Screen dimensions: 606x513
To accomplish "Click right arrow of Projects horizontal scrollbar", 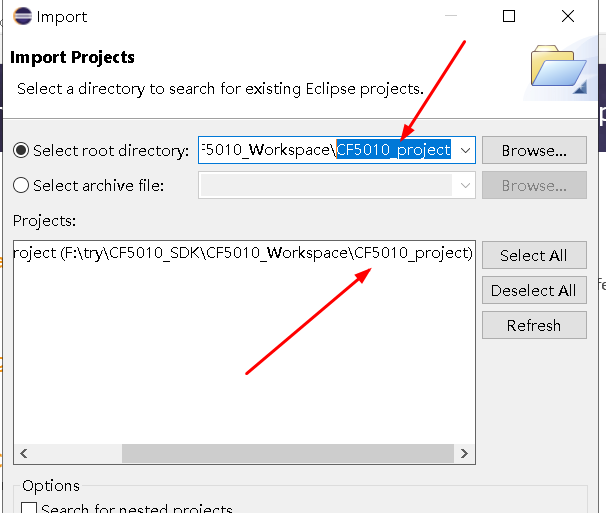I will tap(464, 453).
